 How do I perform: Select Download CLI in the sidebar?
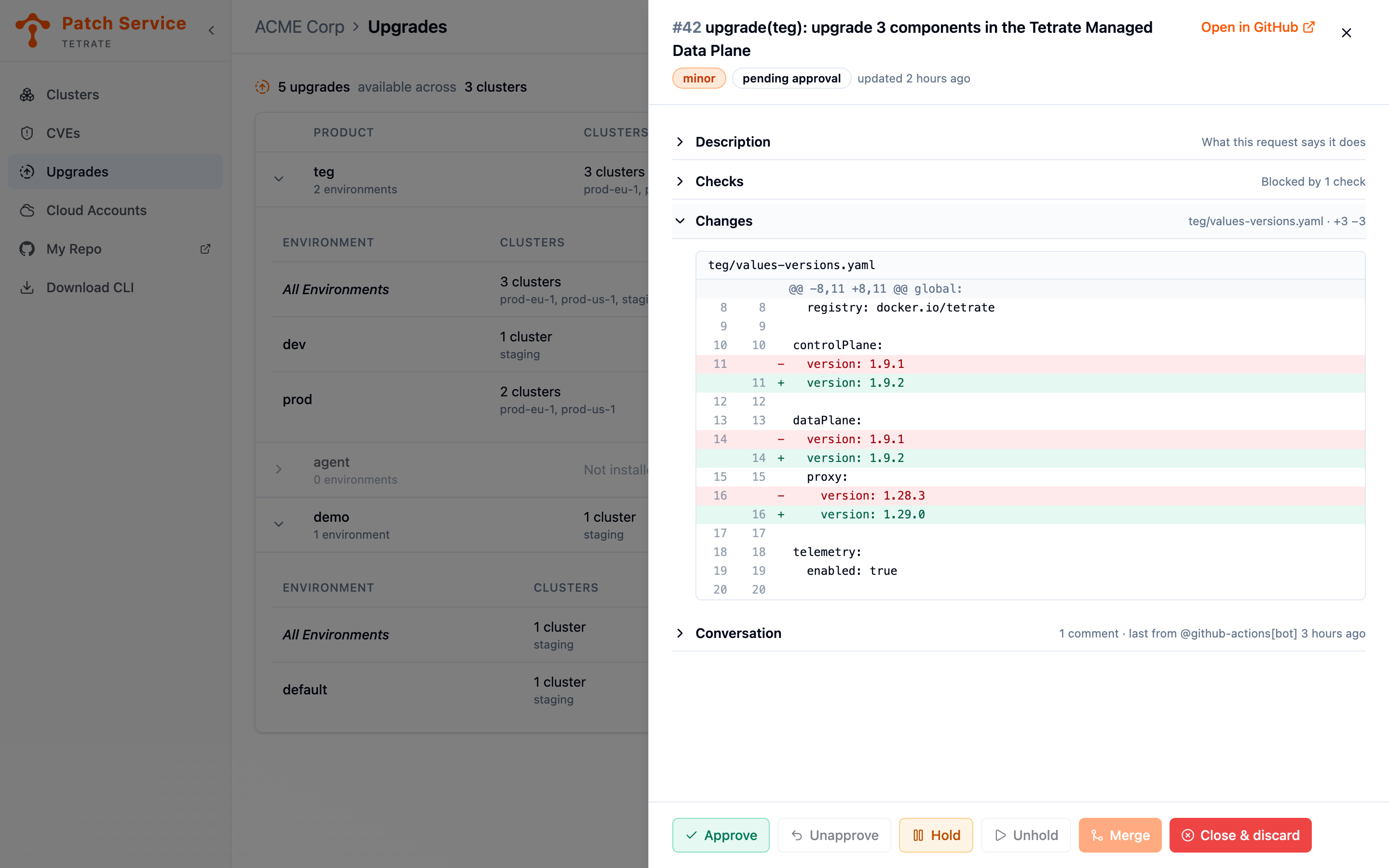[x=115, y=287]
